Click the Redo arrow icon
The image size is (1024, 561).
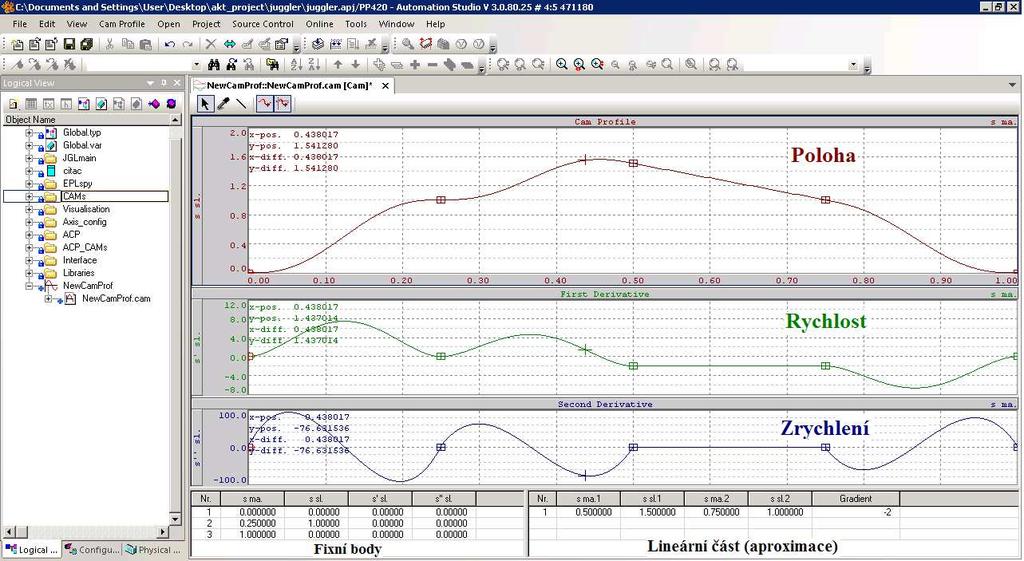187,44
